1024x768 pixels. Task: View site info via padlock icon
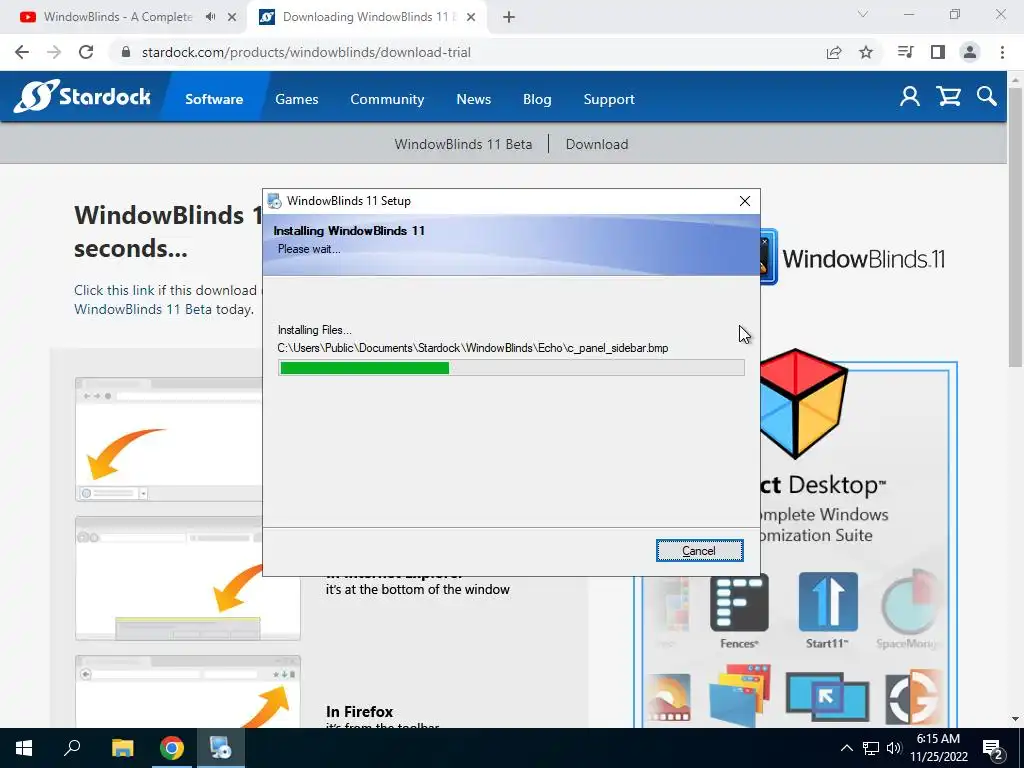pyautogui.click(x=126, y=52)
